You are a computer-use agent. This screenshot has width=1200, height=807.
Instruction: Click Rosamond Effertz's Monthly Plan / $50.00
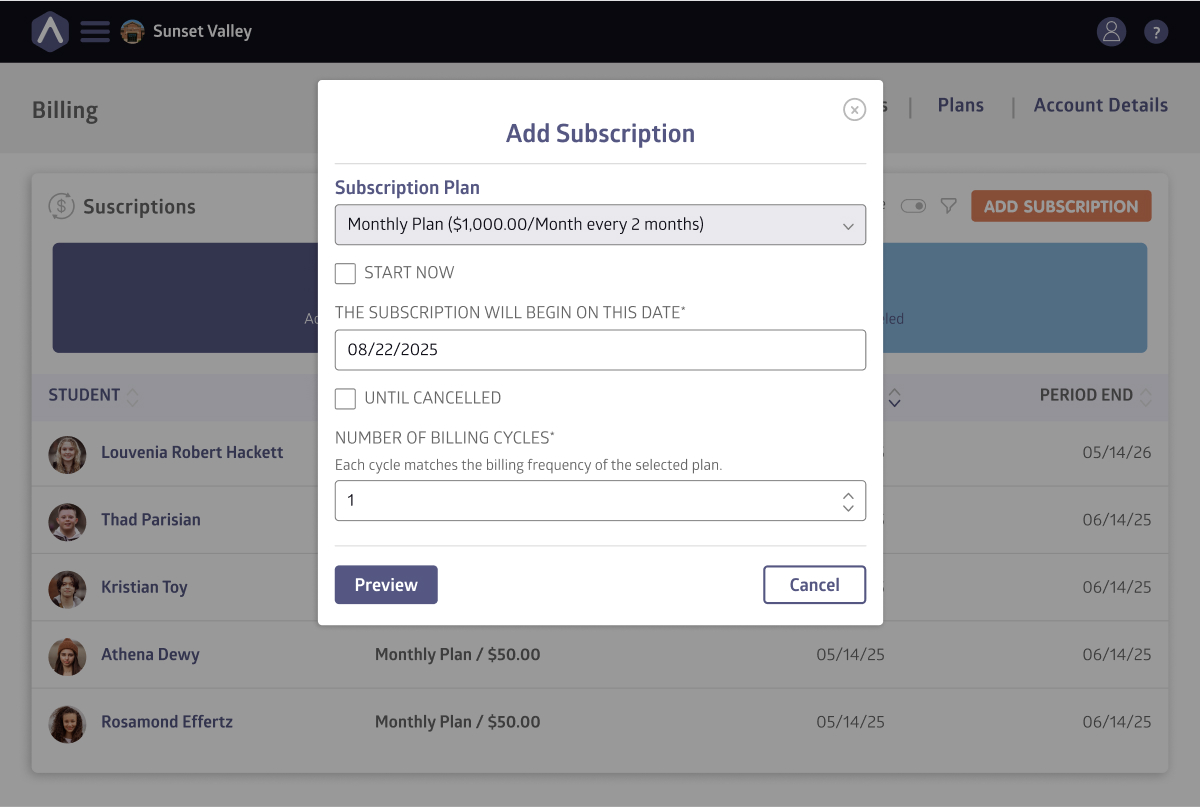(457, 722)
